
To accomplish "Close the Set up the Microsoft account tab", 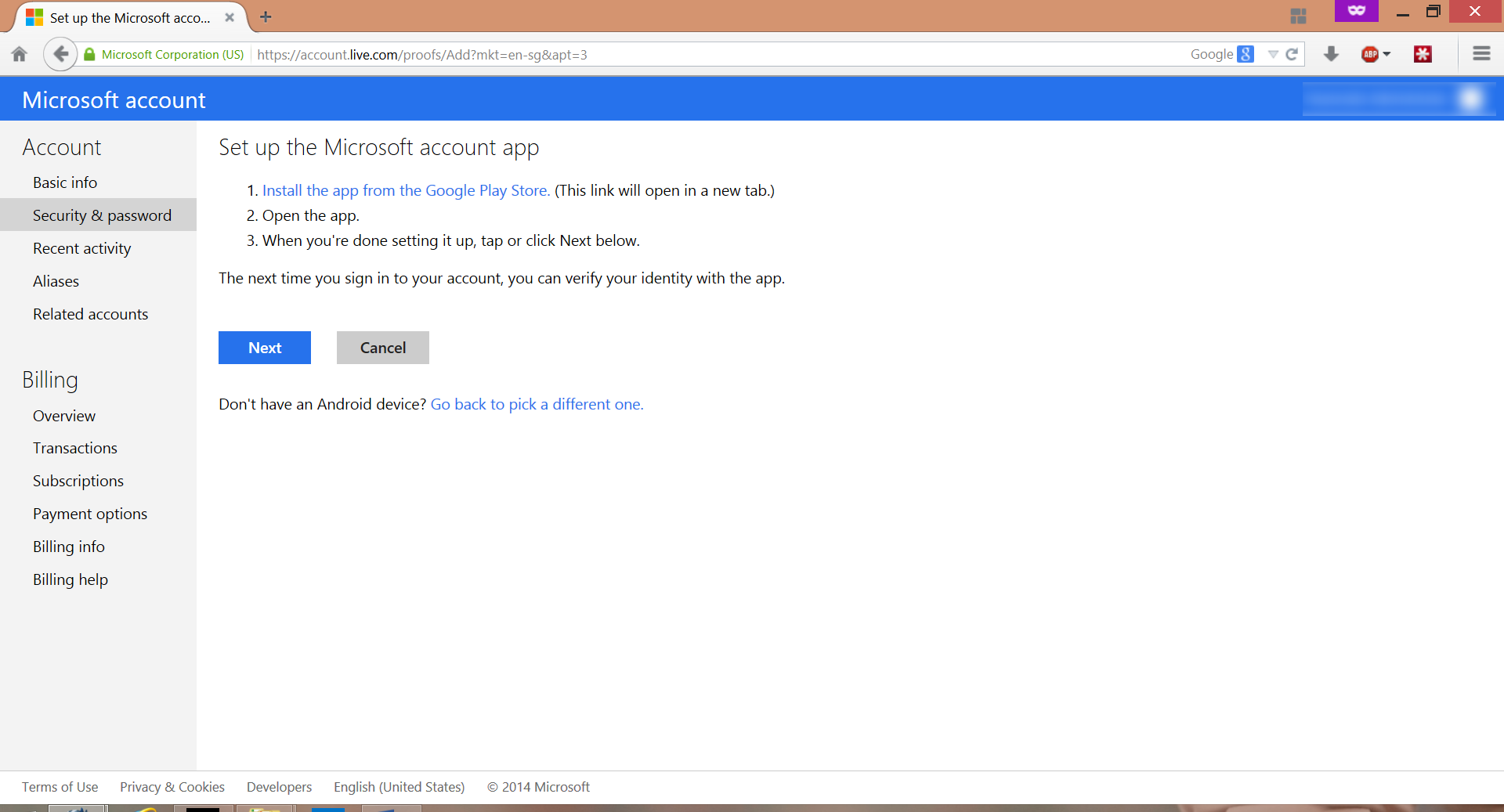I will pyautogui.click(x=230, y=17).
